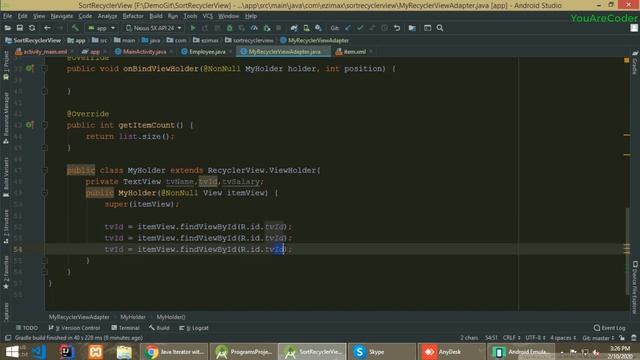Open the Structure sidebar panel
This screenshot has width=640, height=360.
6,227
